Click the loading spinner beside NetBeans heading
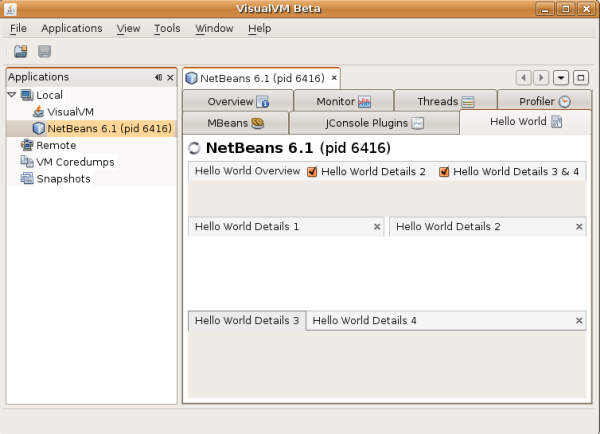This screenshot has width=600, height=434. 194,148
